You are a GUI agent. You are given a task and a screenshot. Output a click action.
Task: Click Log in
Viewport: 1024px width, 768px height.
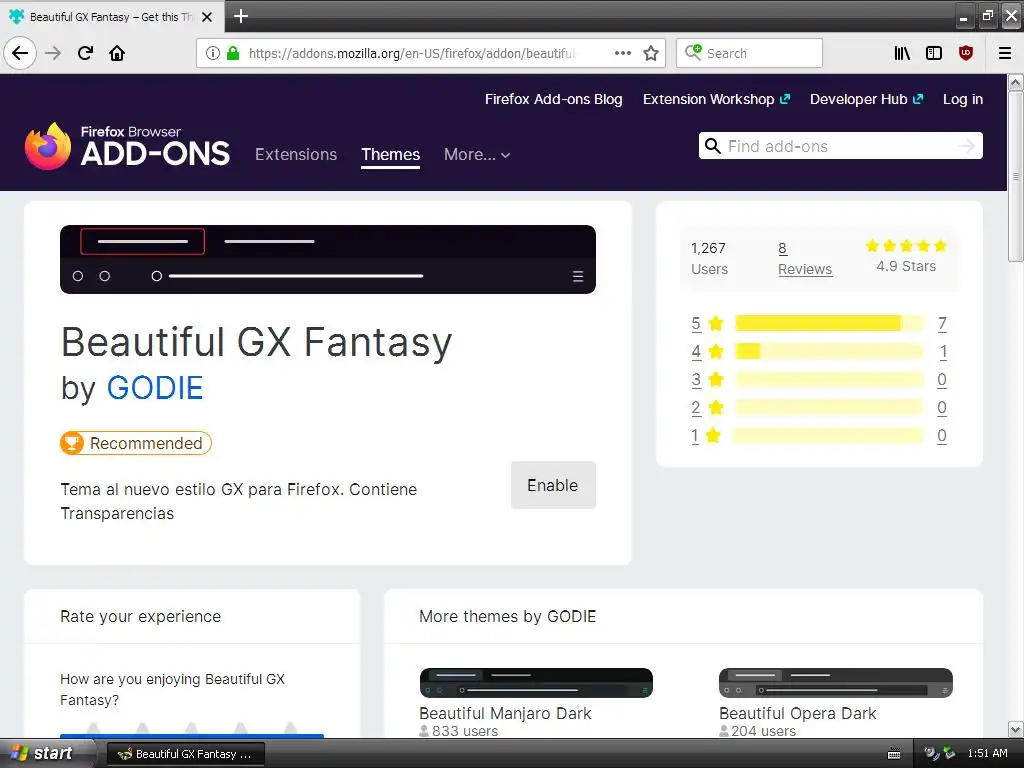point(963,99)
